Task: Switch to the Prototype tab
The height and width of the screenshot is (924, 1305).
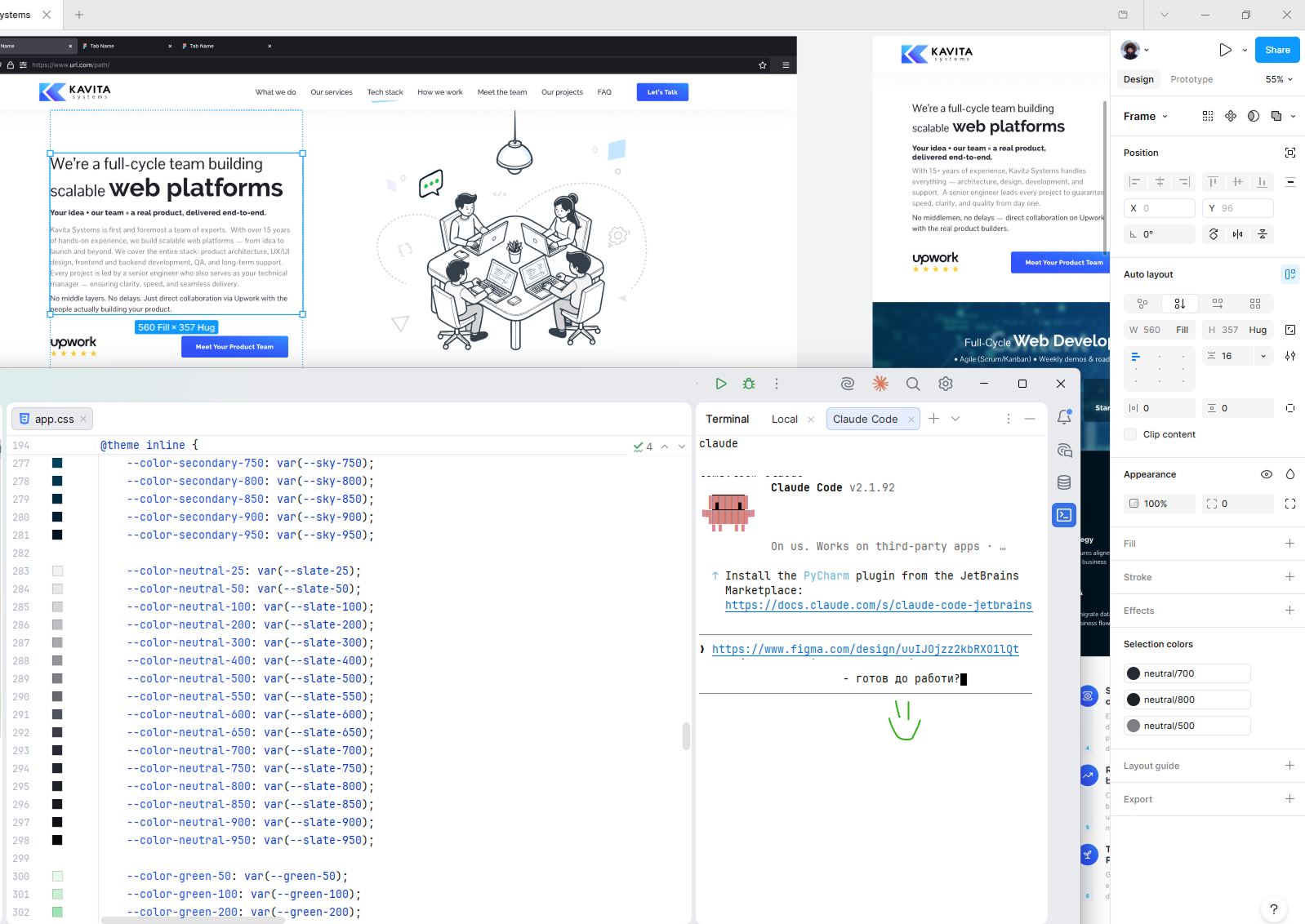Action: tap(1191, 79)
